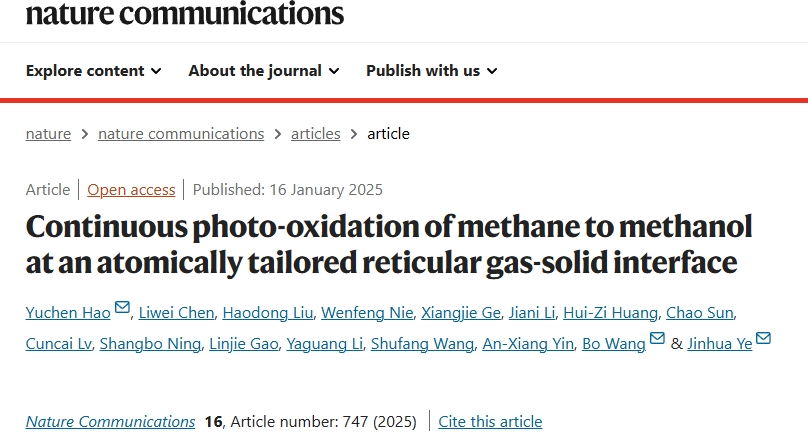The height and width of the screenshot is (445, 808).
Task: Click the Open access link
Action: (x=131, y=190)
